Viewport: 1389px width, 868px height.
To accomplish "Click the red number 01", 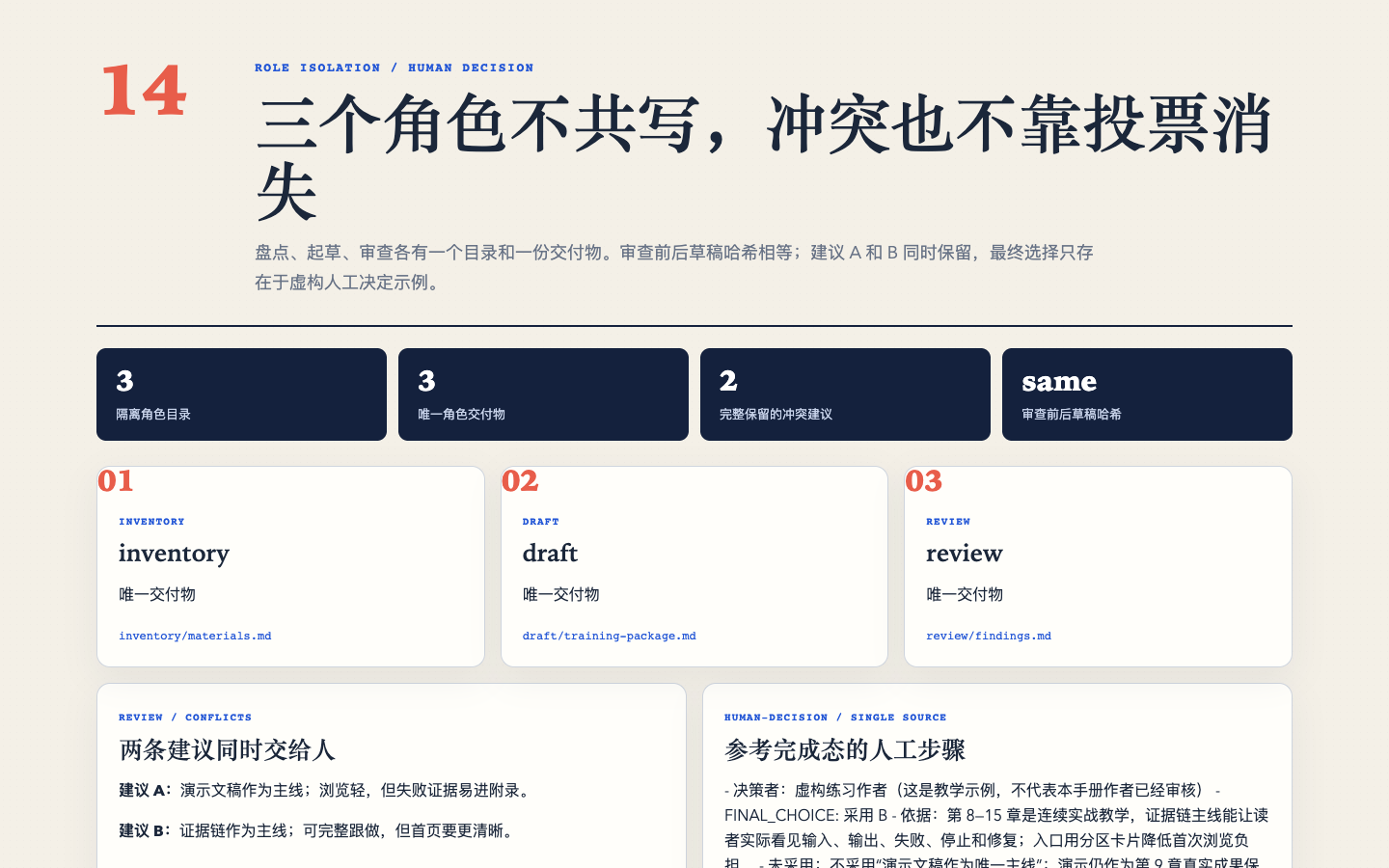I will point(116,480).
